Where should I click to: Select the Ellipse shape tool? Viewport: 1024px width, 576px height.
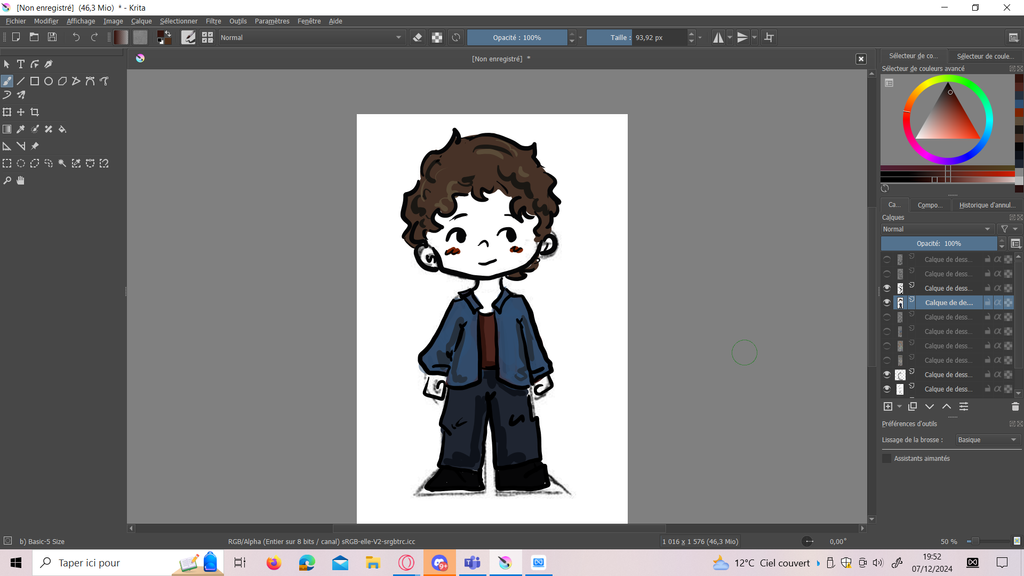(x=48, y=81)
